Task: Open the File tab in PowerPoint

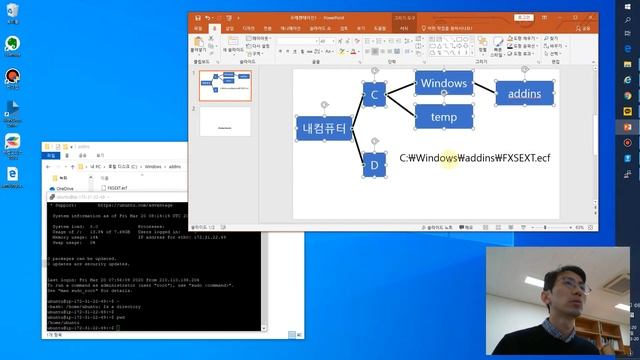Action: click(x=198, y=29)
